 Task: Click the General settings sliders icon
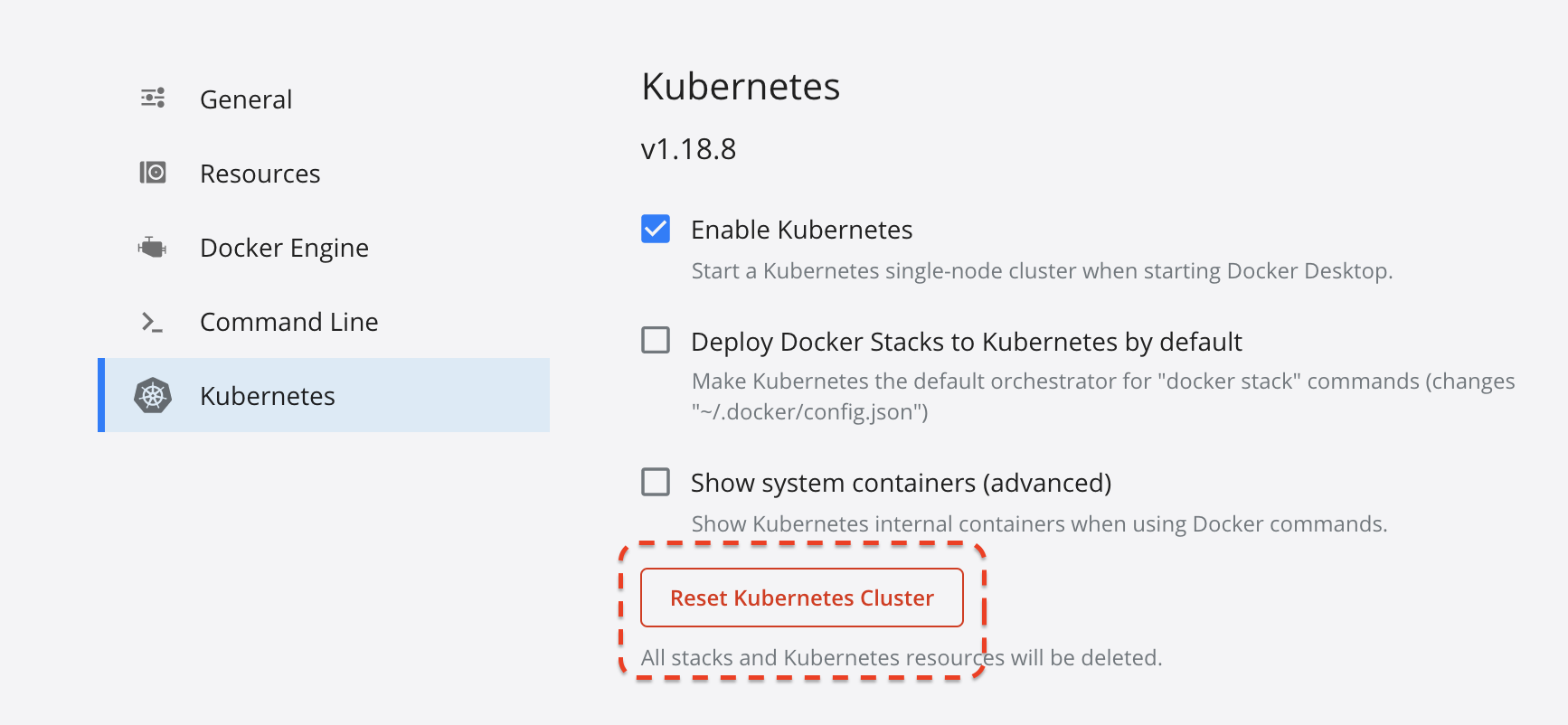152,98
